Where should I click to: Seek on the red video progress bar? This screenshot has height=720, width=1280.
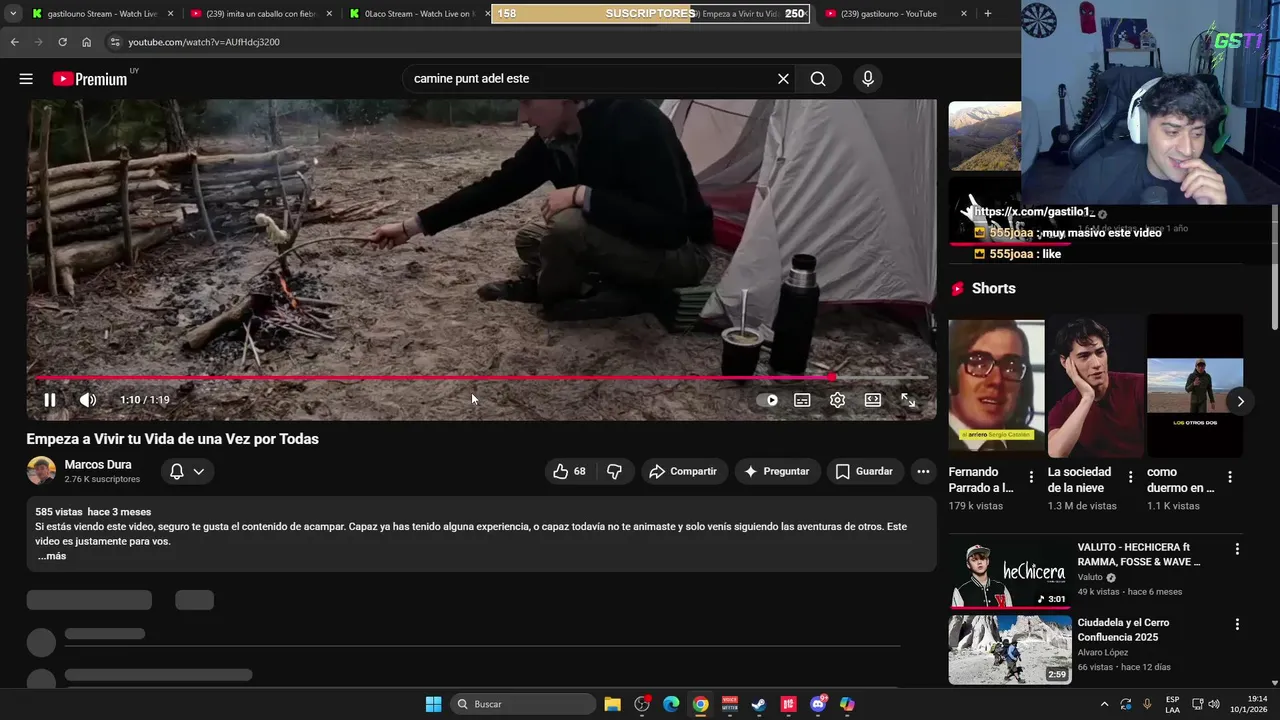(482, 377)
